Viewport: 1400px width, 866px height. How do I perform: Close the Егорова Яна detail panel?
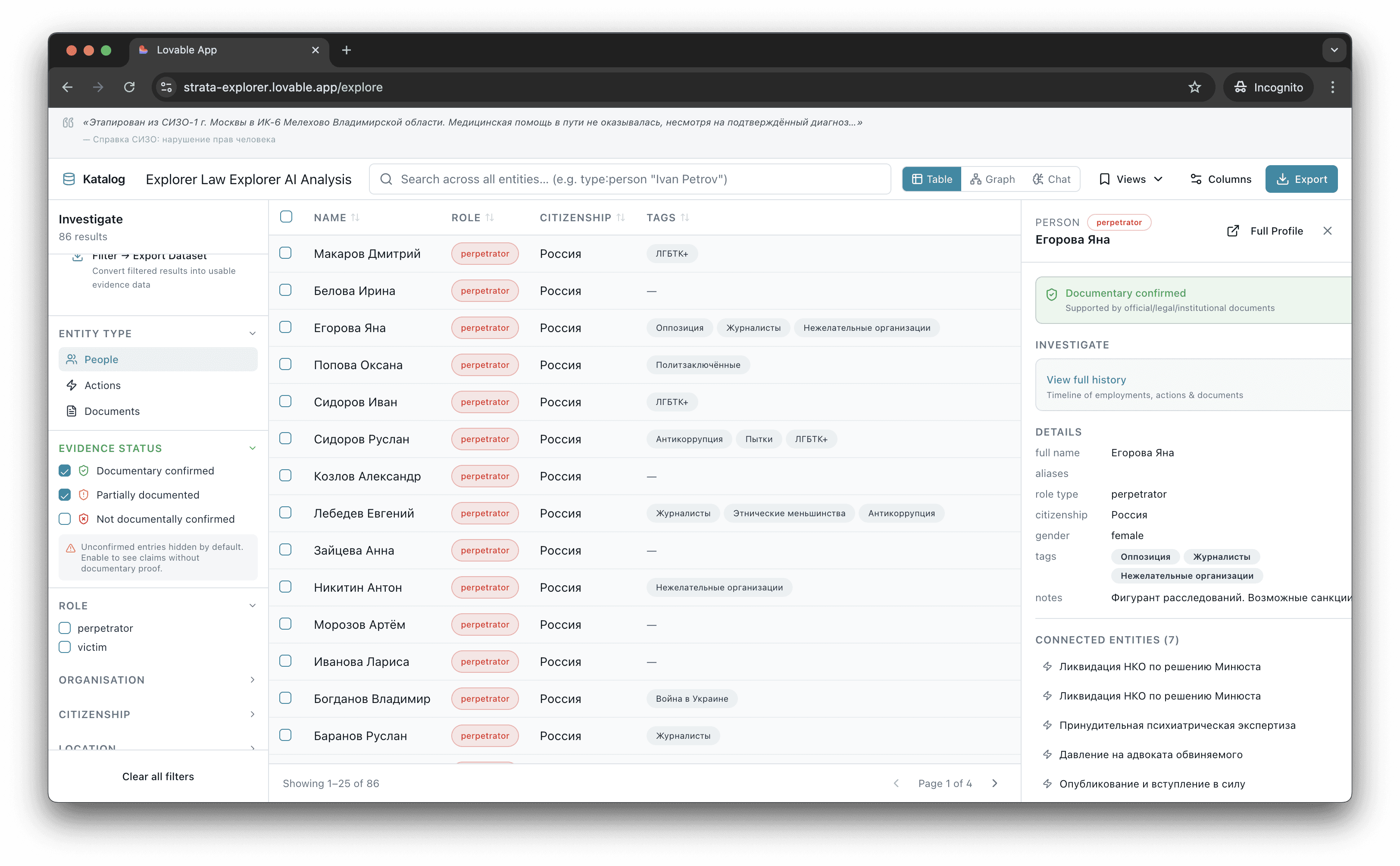point(1327,231)
